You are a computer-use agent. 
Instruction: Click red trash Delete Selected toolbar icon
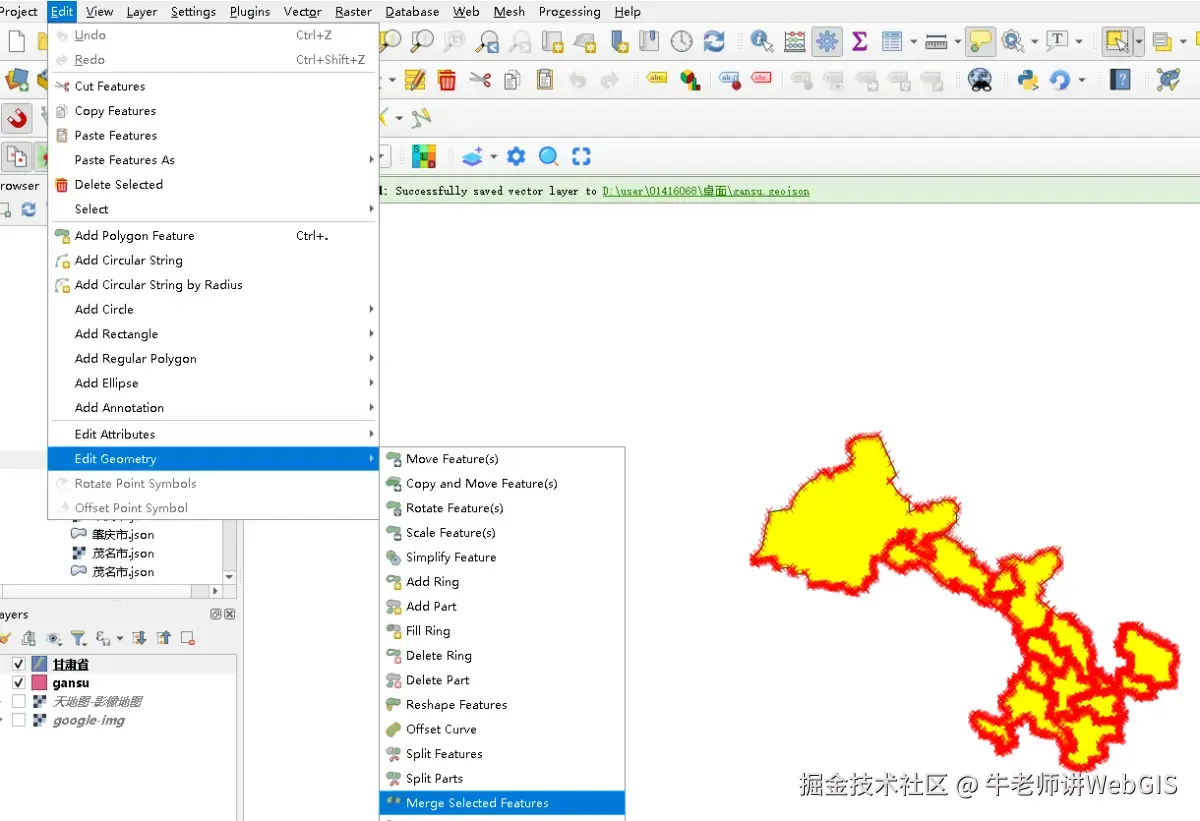point(447,80)
